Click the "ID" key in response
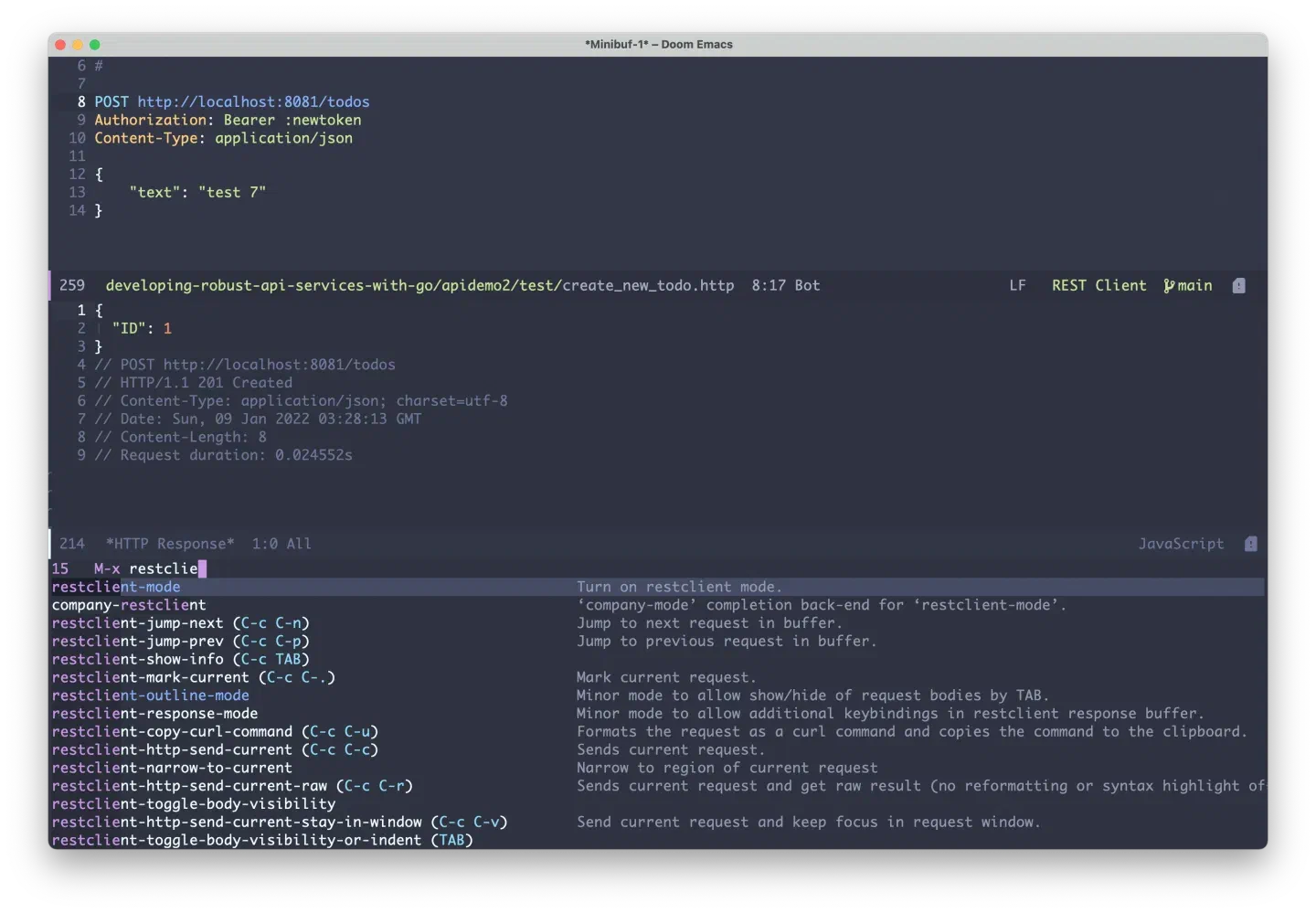 (x=129, y=328)
